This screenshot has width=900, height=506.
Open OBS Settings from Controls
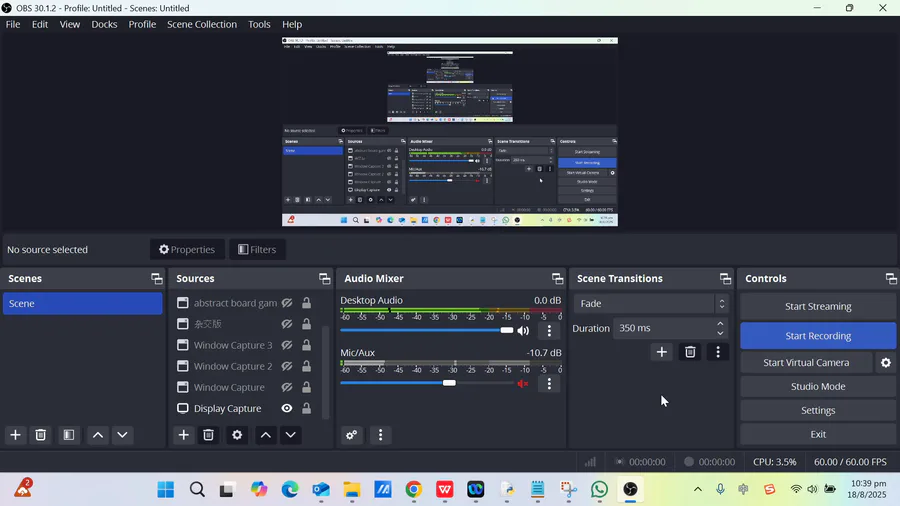pos(818,410)
